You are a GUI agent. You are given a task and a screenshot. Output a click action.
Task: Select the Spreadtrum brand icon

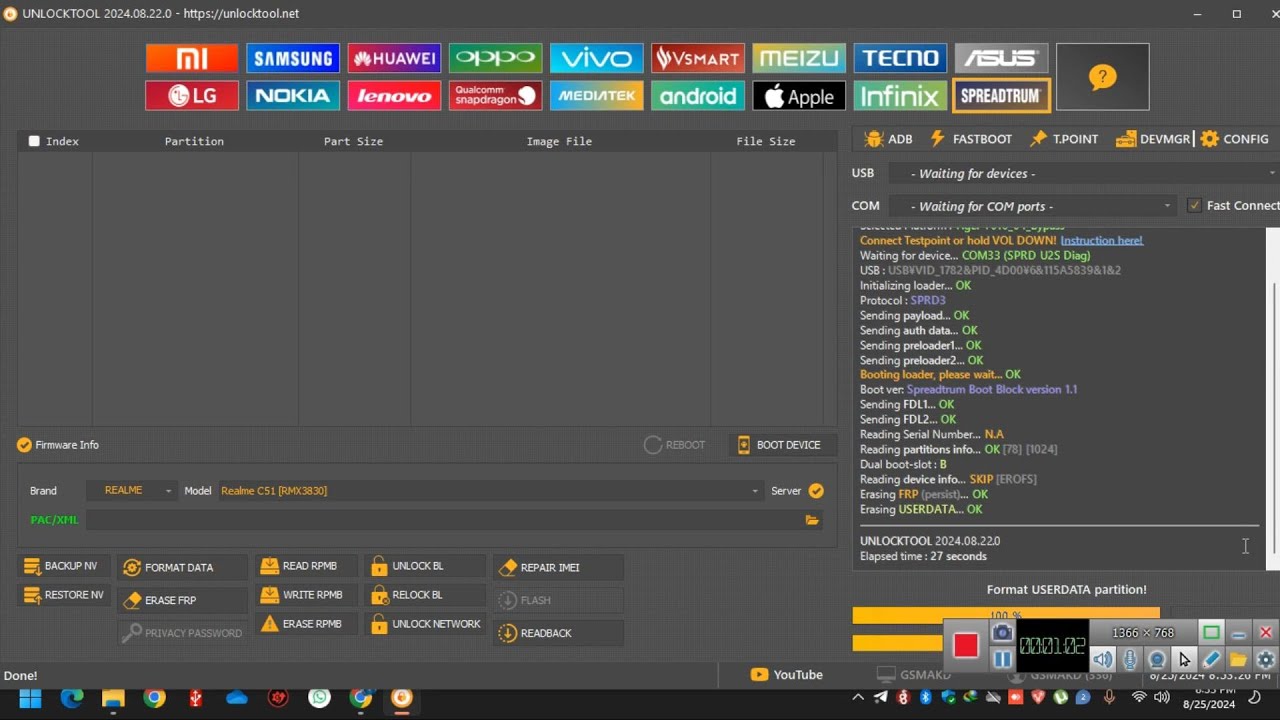(x=1001, y=96)
